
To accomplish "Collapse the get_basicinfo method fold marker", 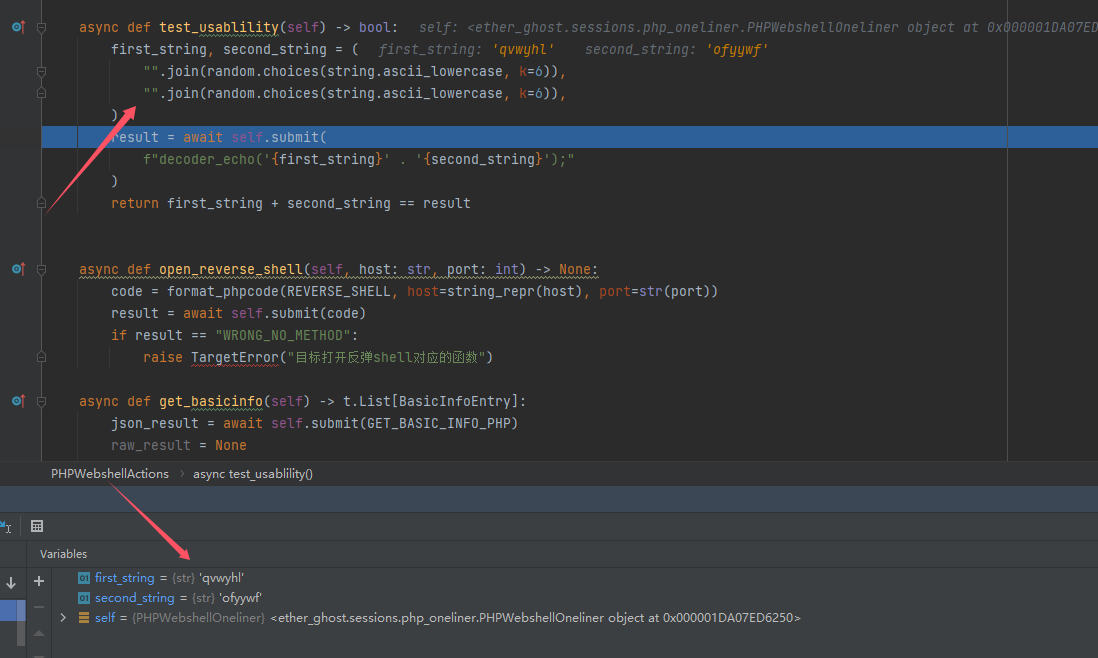I will [41, 402].
